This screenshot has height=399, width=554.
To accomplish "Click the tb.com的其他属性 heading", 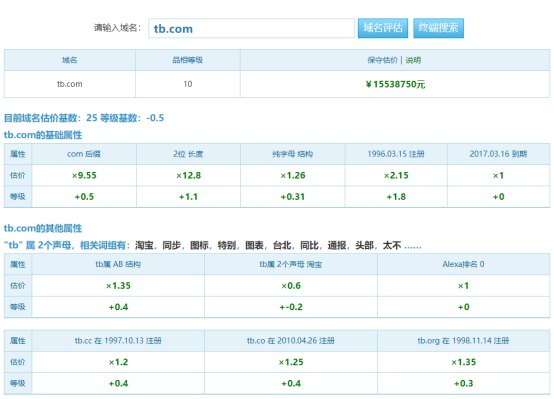I will click(x=43, y=228).
